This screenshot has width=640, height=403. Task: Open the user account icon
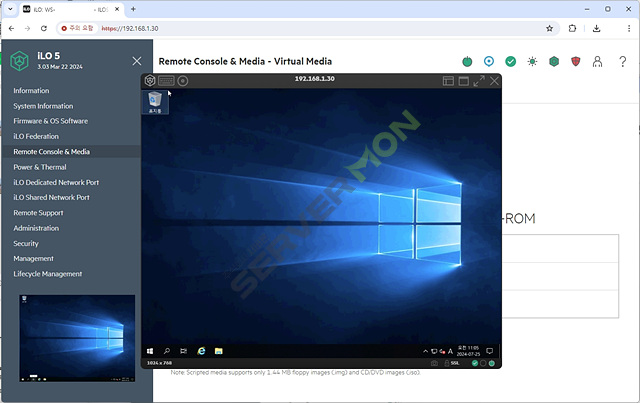[597, 61]
